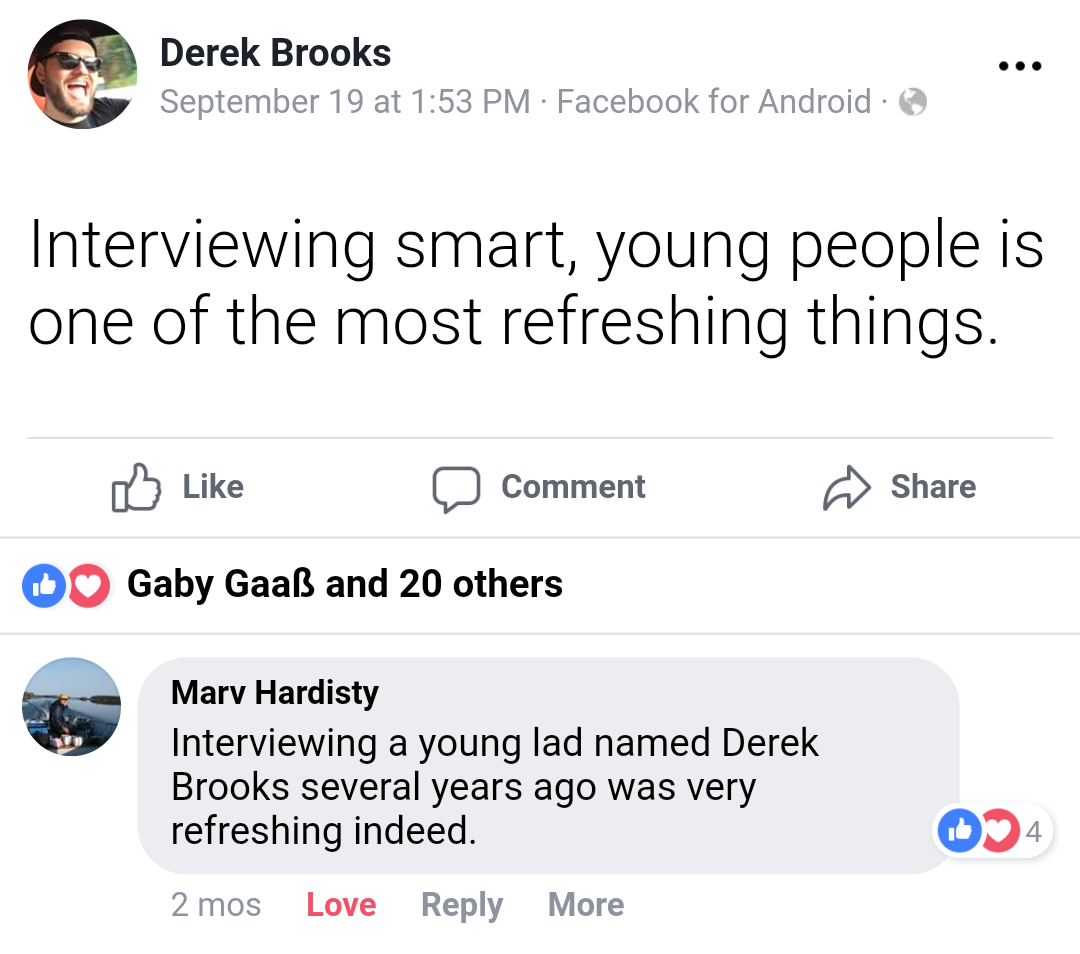
Task: Open the September 19 at 1:53 PM timestamp
Action: [345, 102]
